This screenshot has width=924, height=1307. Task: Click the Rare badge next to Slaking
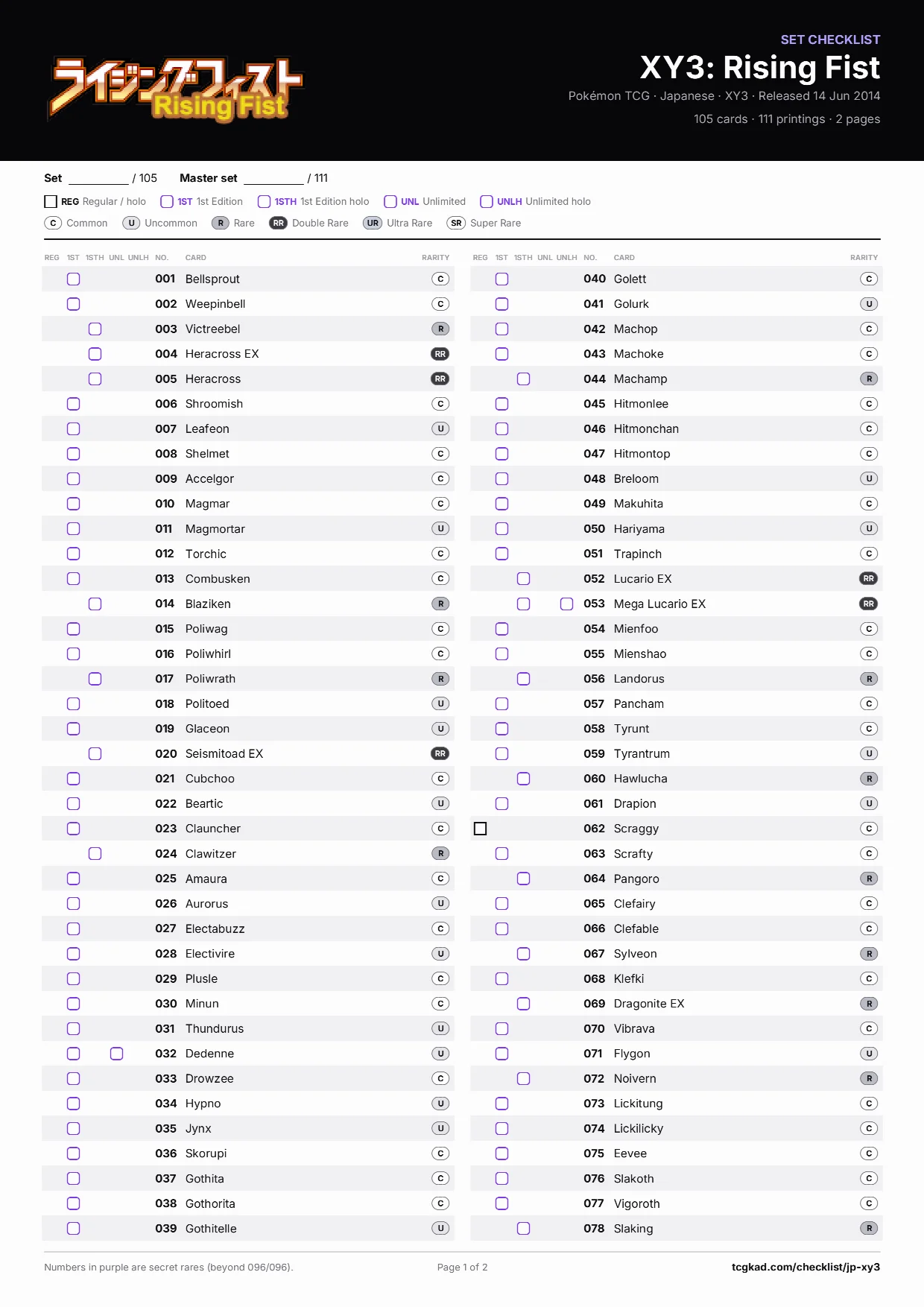coord(869,1228)
